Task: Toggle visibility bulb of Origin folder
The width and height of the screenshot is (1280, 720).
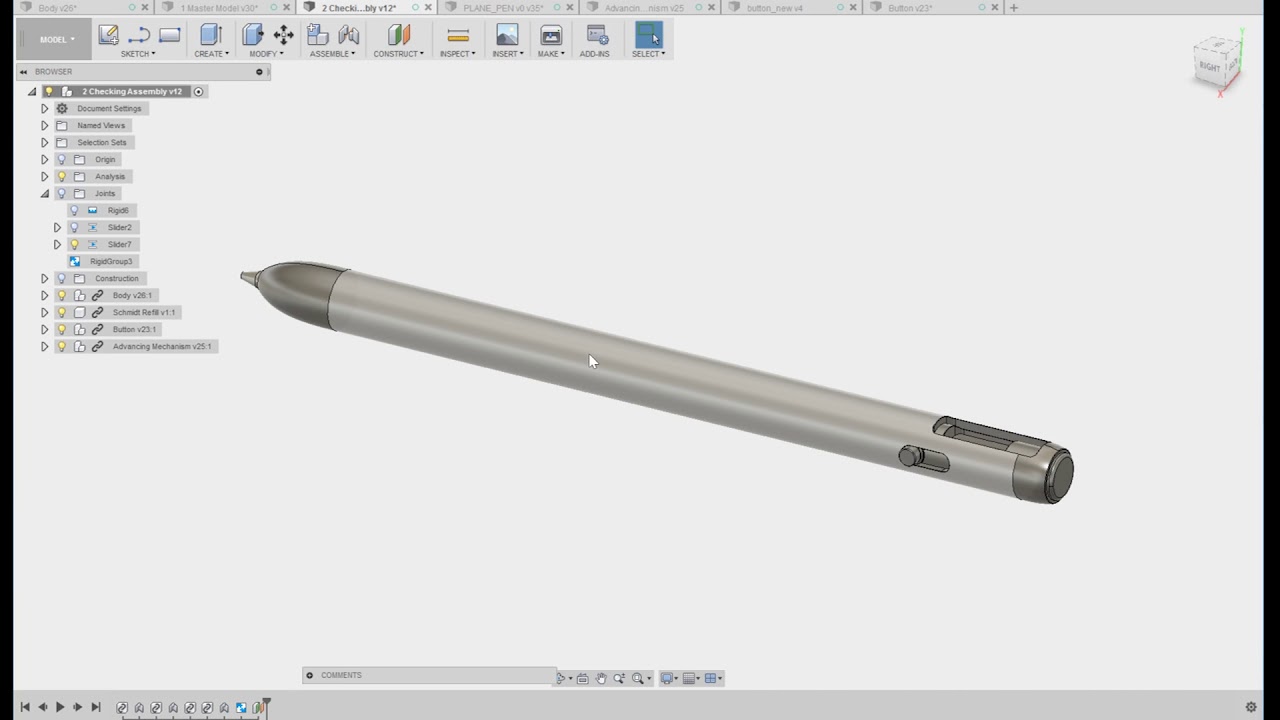Action: coord(61,159)
